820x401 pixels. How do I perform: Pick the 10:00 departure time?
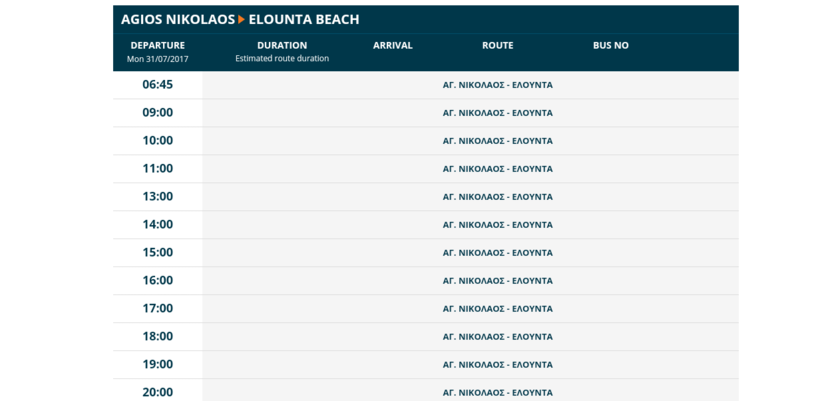tap(157, 141)
